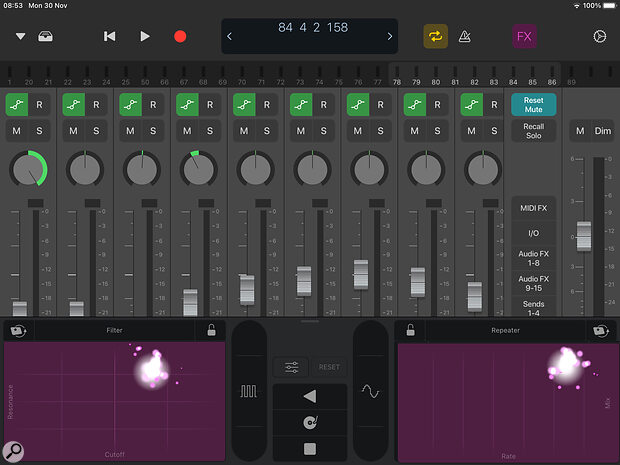Screen dimensions: 620x465
Task: Select the Sends 1-4 view
Action: 533,308
